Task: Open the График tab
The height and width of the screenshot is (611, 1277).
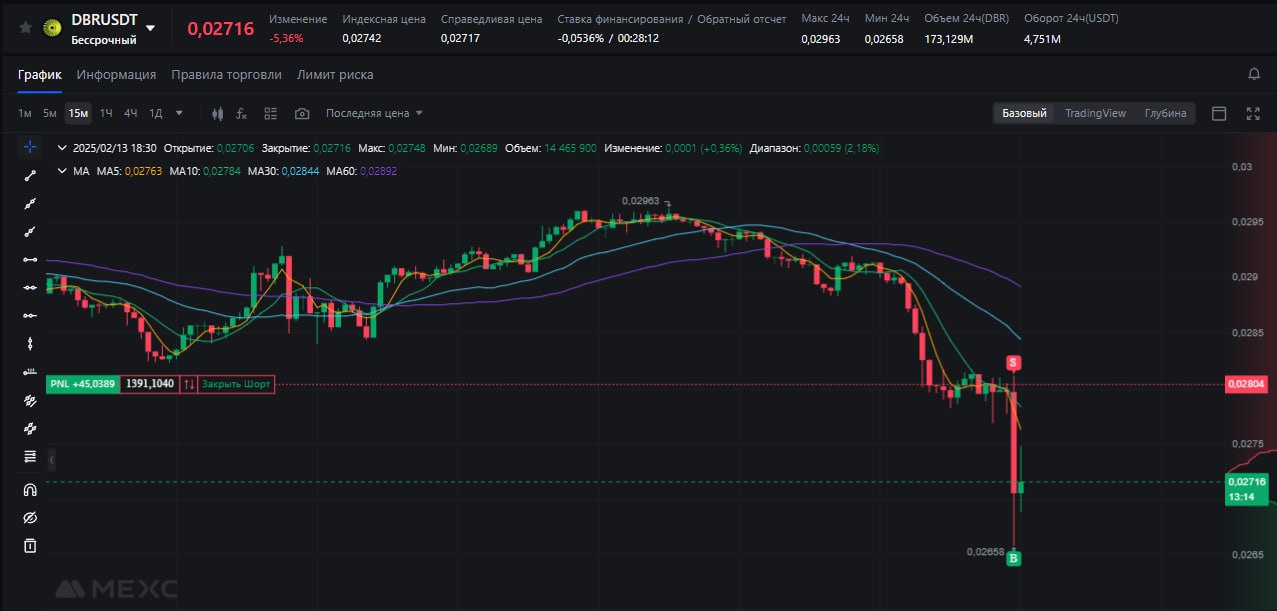Action: point(40,75)
